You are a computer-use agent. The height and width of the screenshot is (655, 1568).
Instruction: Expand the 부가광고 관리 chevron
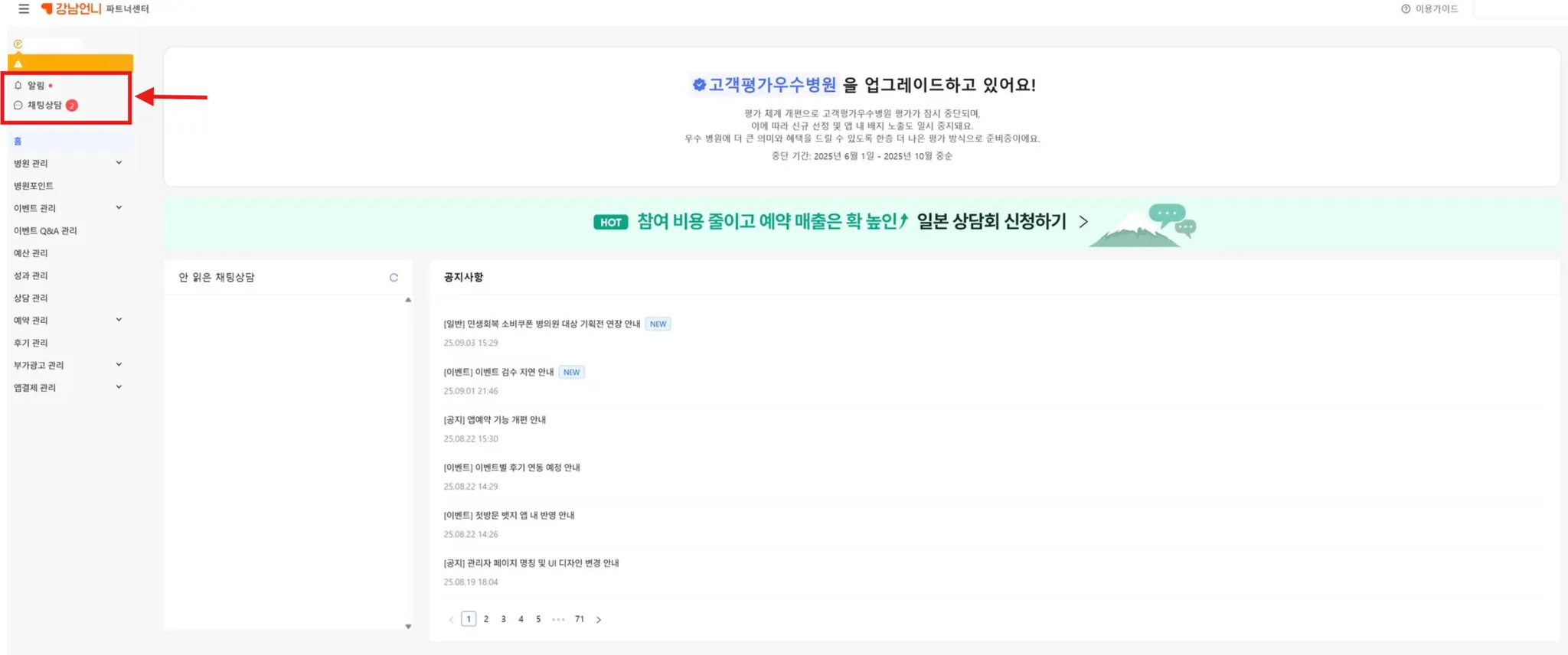(x=119, y=364)
